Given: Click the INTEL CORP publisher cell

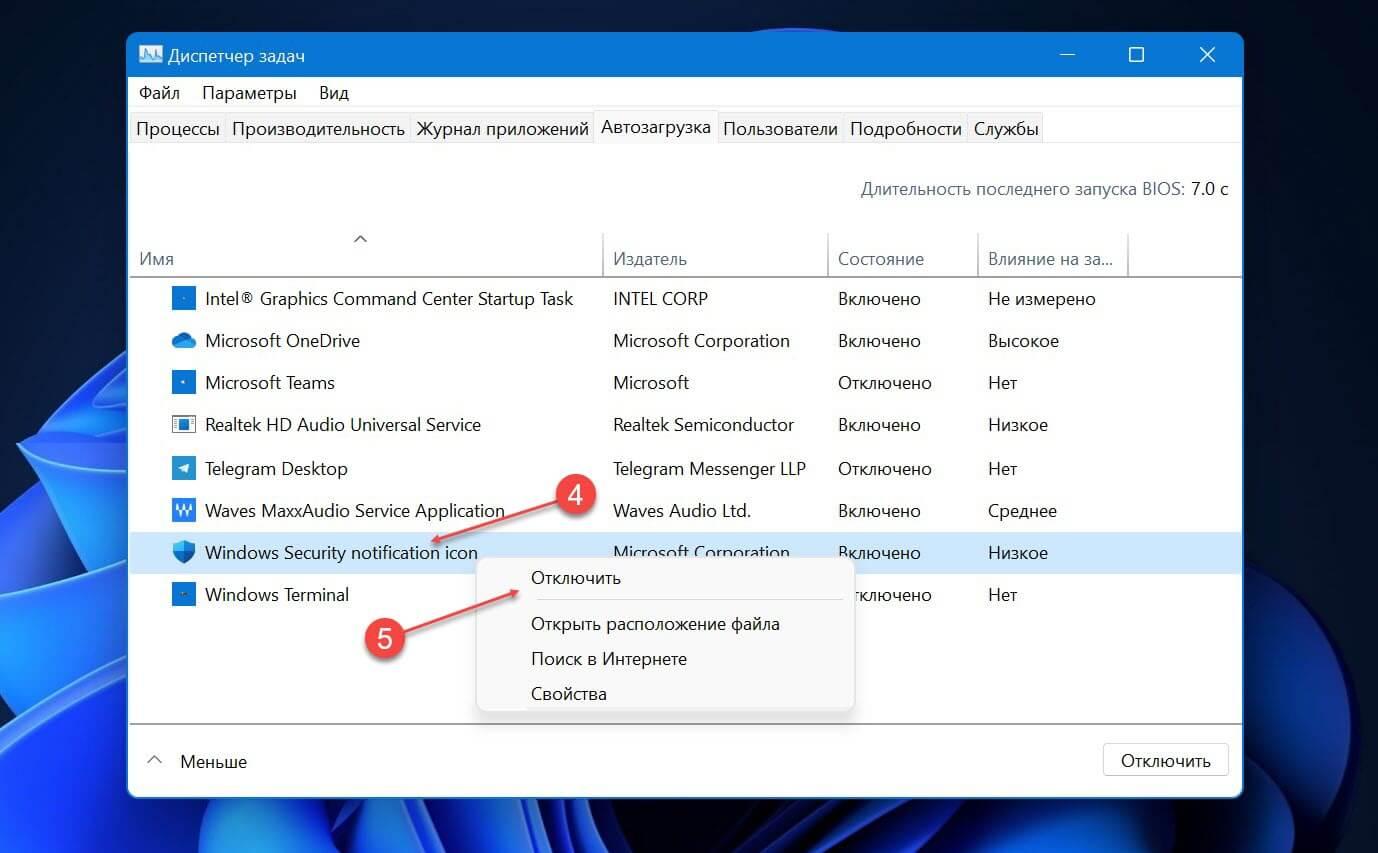Looking at the screenshot, I should click(660, 298).
